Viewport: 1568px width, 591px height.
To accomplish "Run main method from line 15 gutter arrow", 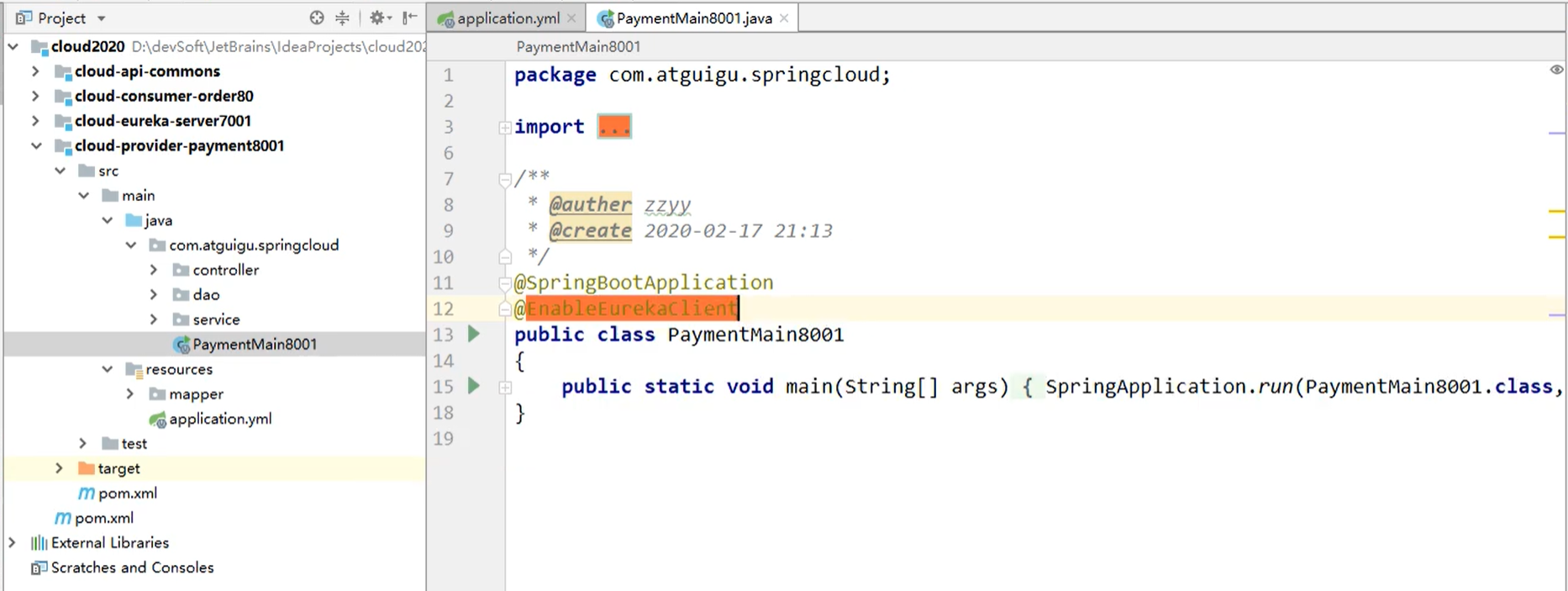I will point(474,386).
